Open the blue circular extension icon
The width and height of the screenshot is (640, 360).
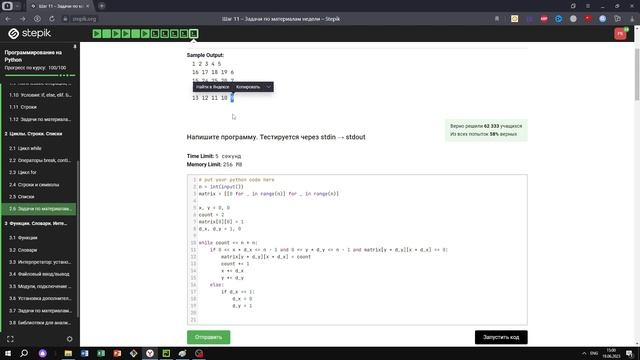(558, 19)
